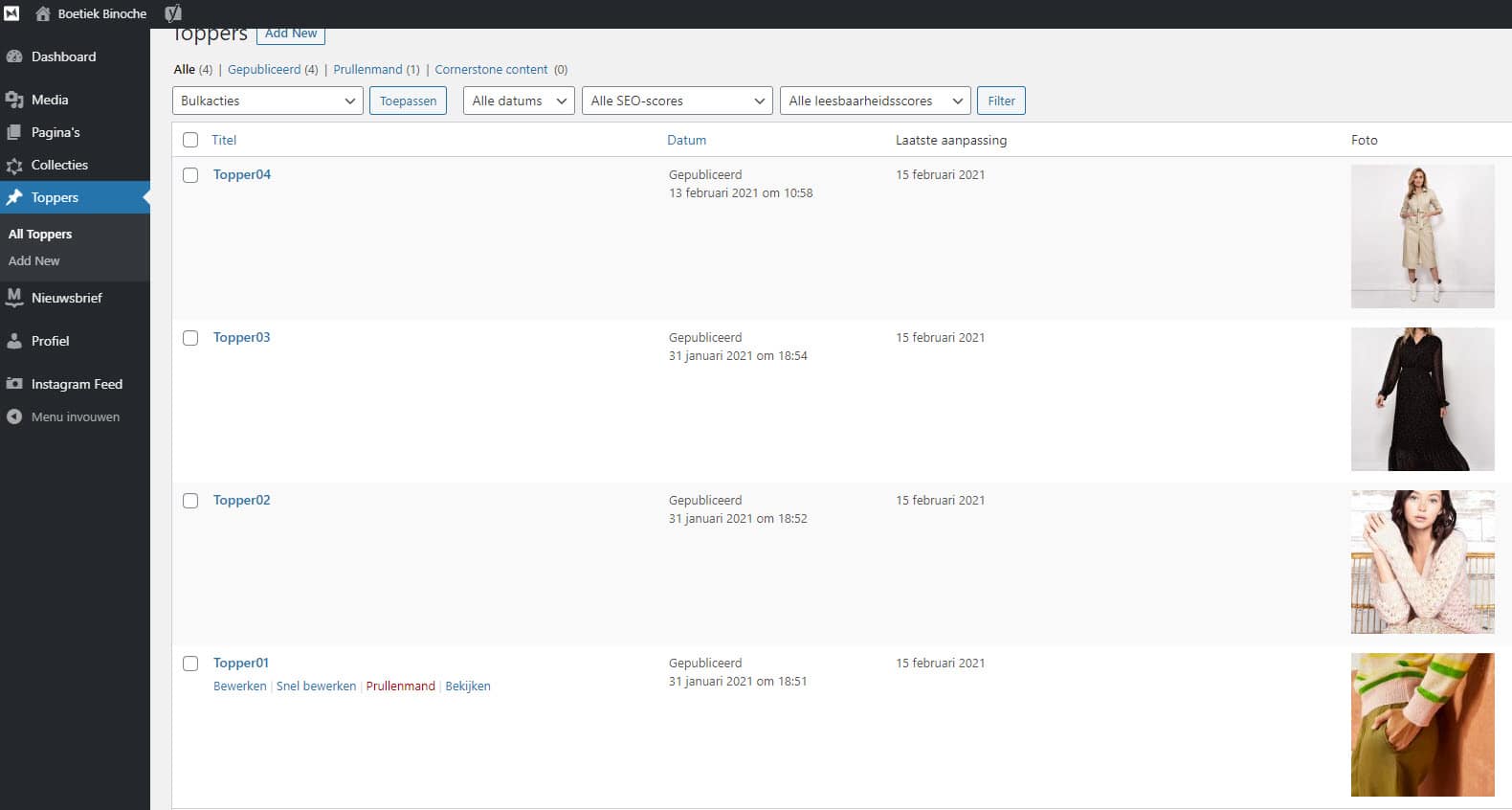Click the Pagina's pages icon
The width and height of the screenshot is (1512, 810).
tap(14, 132)
